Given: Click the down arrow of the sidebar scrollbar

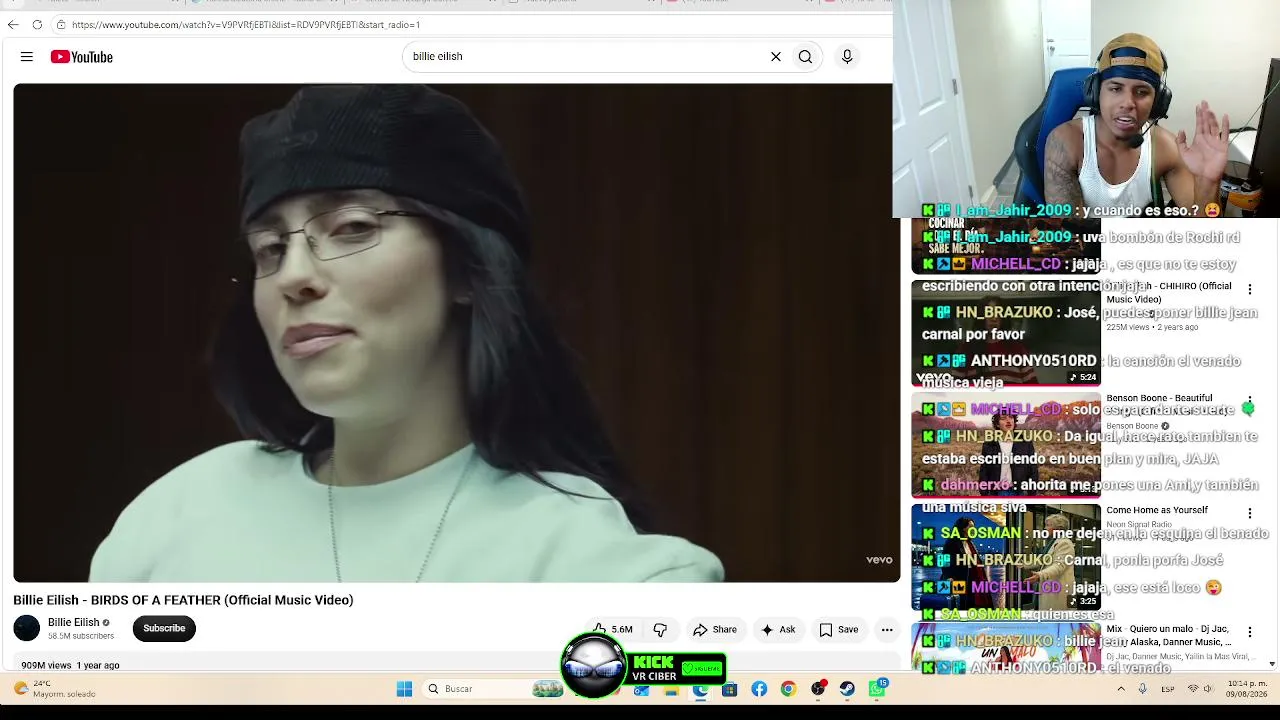Looking at the screenshot, I should [x=1272, y=664].
